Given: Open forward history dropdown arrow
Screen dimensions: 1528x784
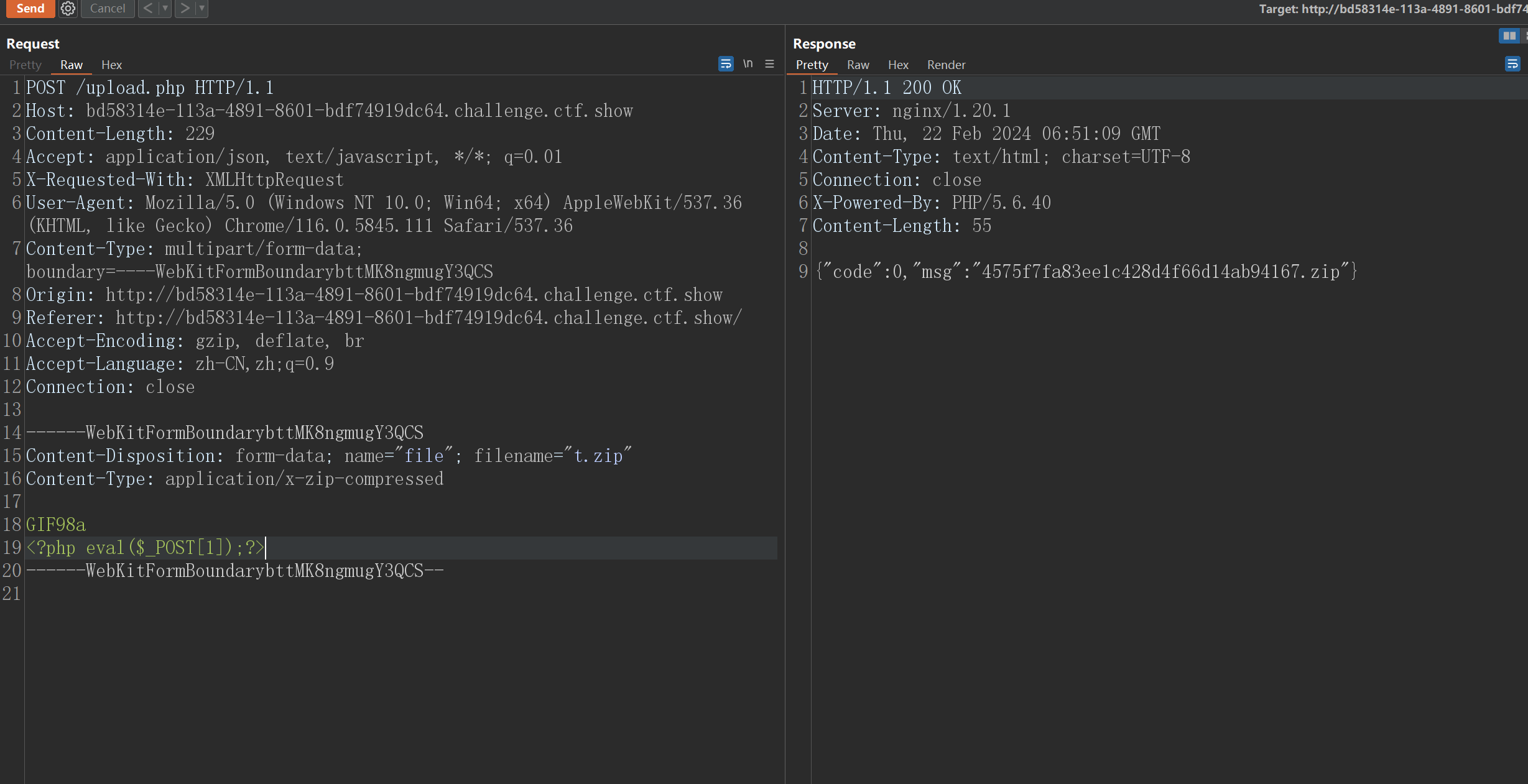Looking at the screenshot, I should [201, 9].
